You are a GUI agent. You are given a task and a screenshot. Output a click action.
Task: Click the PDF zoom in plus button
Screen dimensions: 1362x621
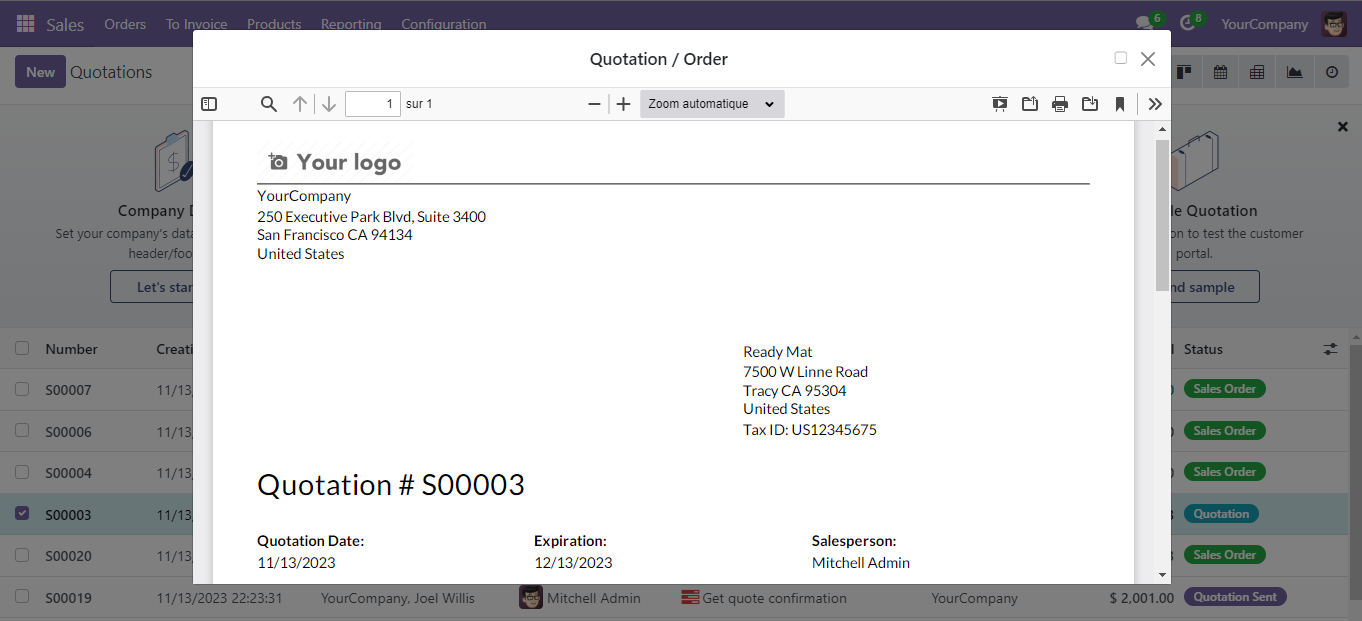[x=623, y=104]
